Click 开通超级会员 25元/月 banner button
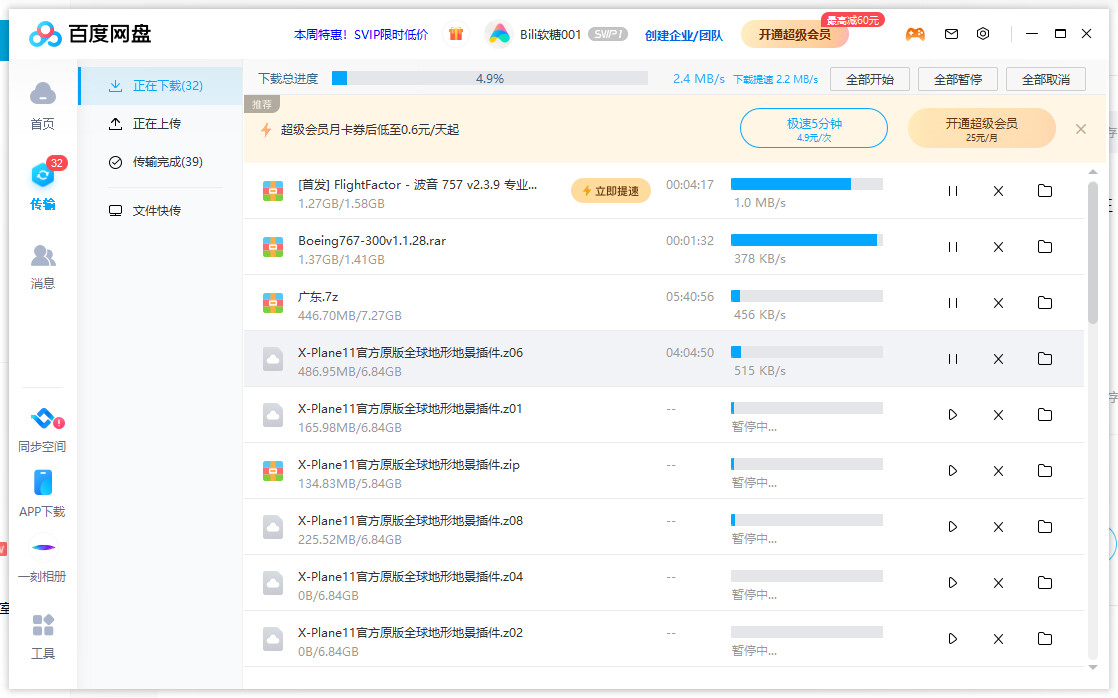Screen dimensions: 1118x698 981,128
